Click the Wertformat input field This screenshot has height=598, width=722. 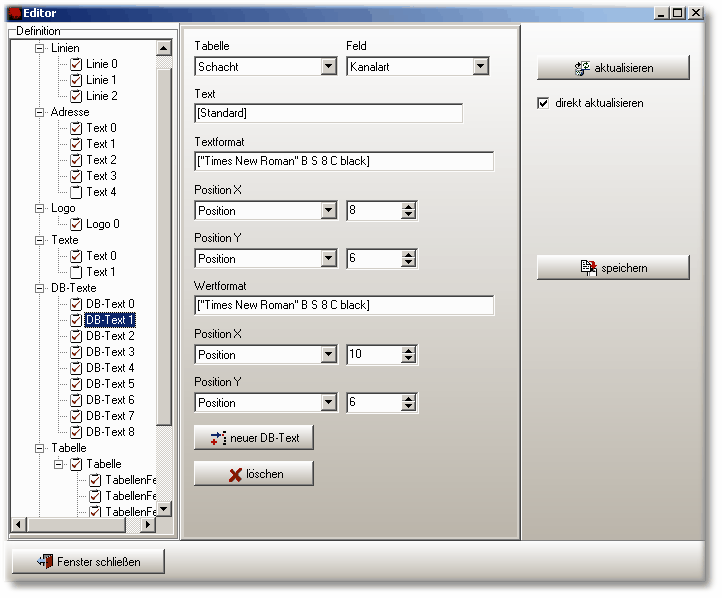tap(344, 305)
